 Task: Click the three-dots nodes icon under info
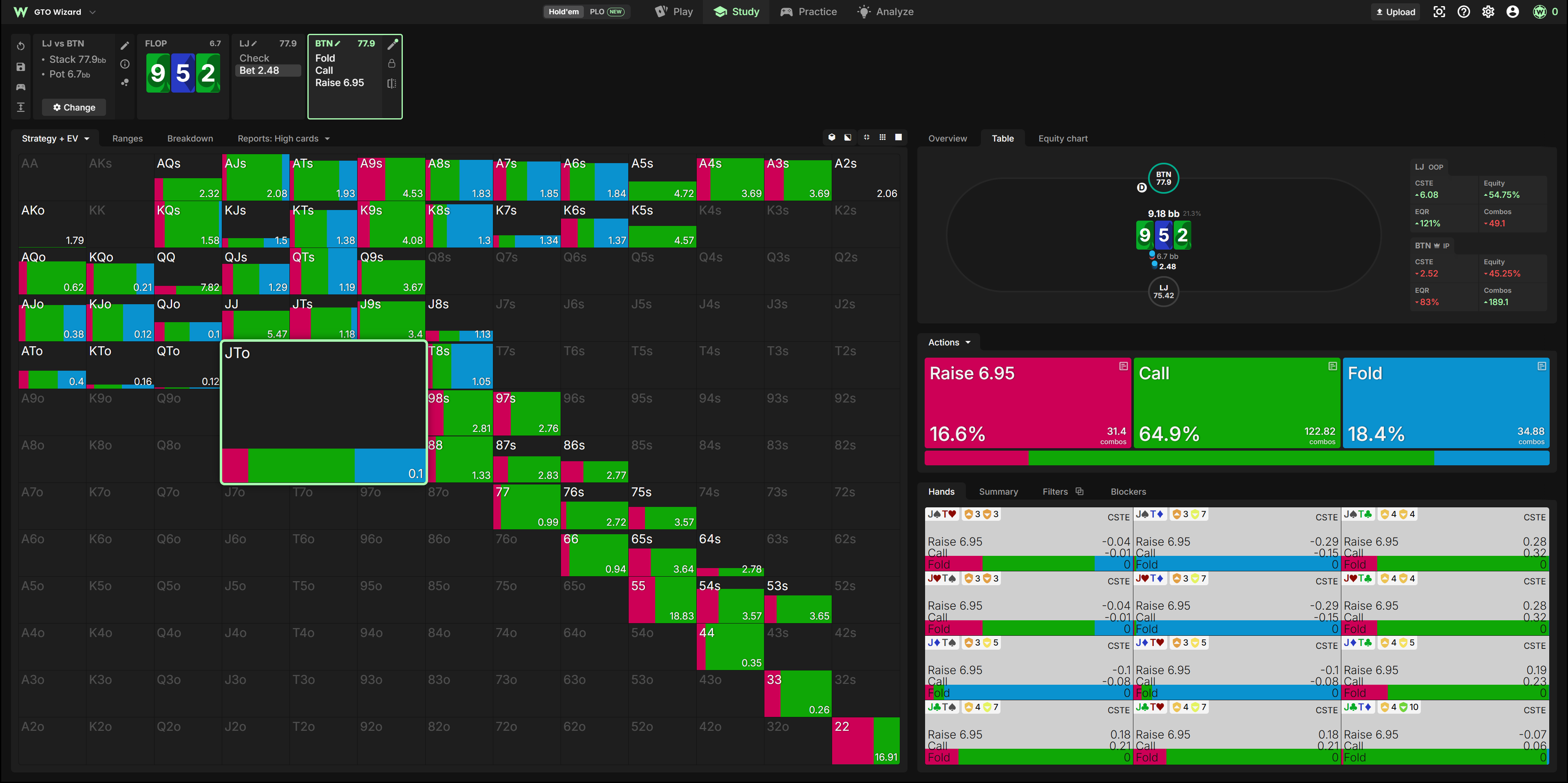click(x=125, y=82)
